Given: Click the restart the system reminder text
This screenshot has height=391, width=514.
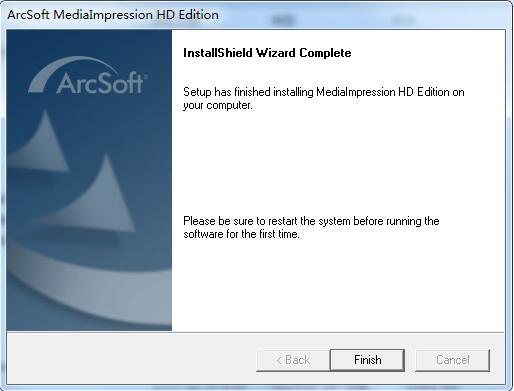Looking at the screenshot, I should [311, 227].
